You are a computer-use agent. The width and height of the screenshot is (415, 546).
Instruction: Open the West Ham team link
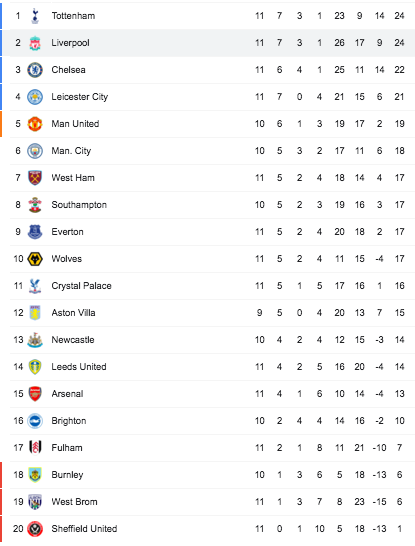pos(73,178)
